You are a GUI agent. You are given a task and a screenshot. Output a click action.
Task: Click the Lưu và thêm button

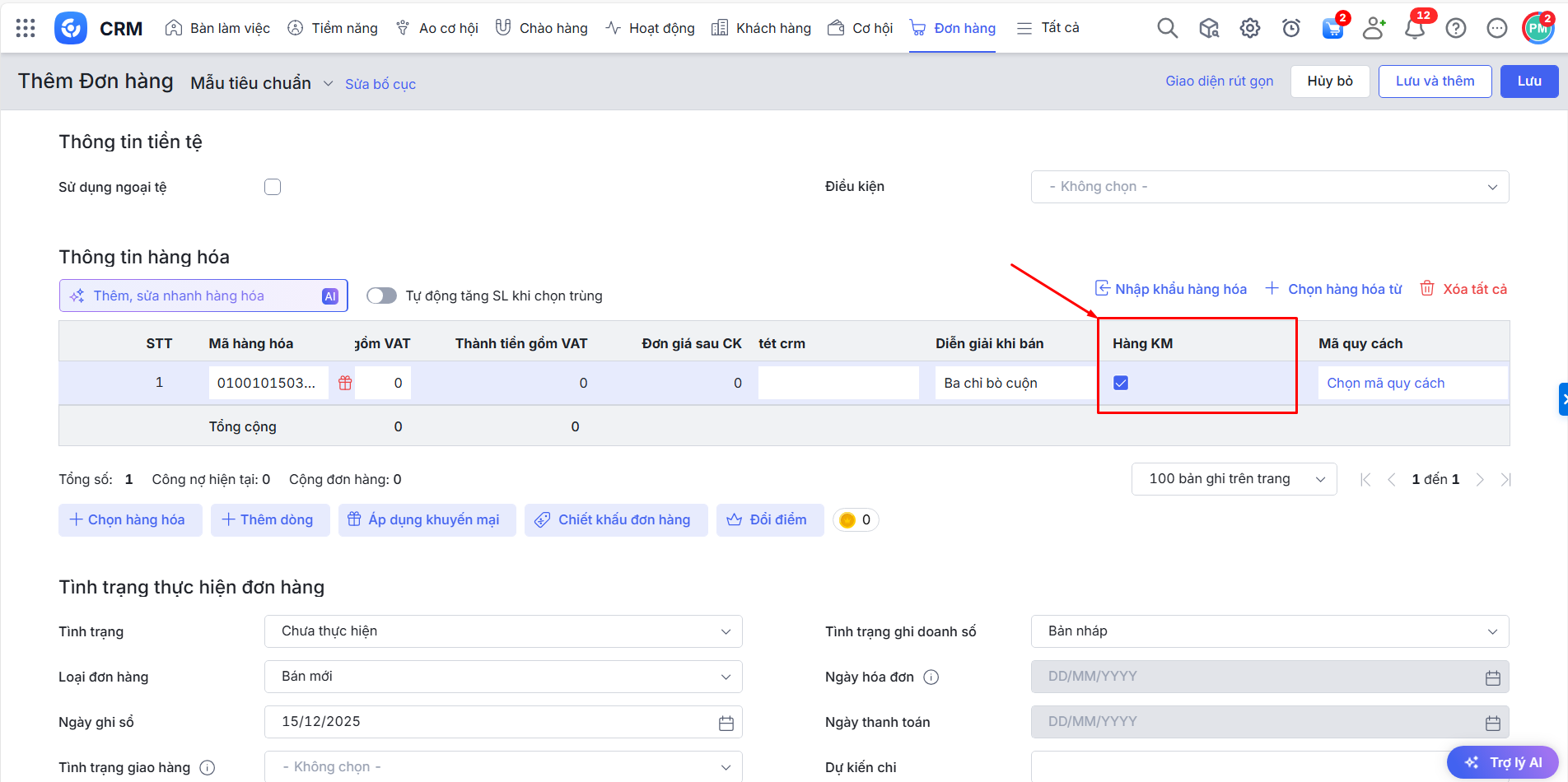tap(1435, 81)
